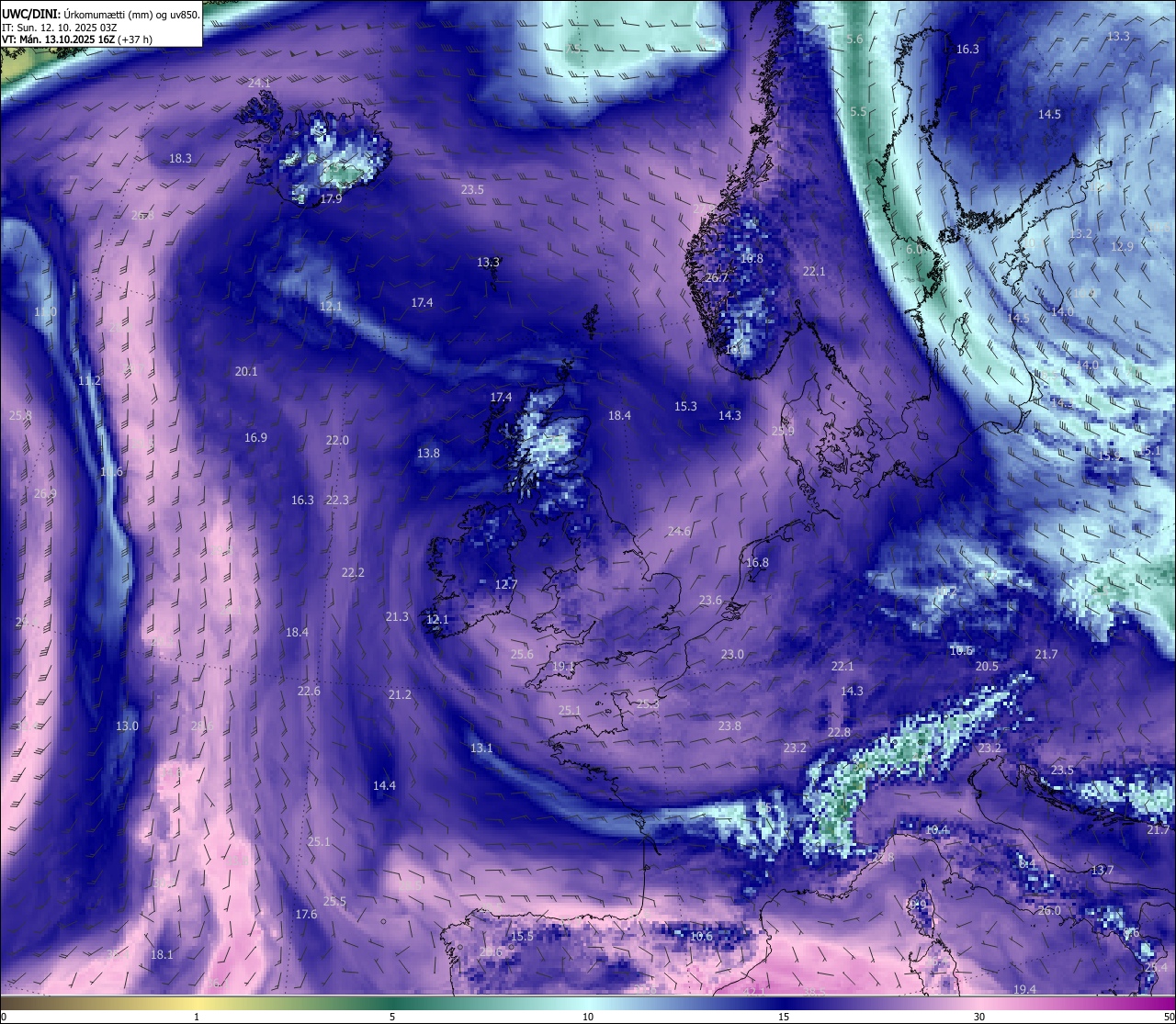Click the IT: Sun. 12. 10. 2025 03Z line
Viewport: 1176px width, 1024px height.
[60, 28]
